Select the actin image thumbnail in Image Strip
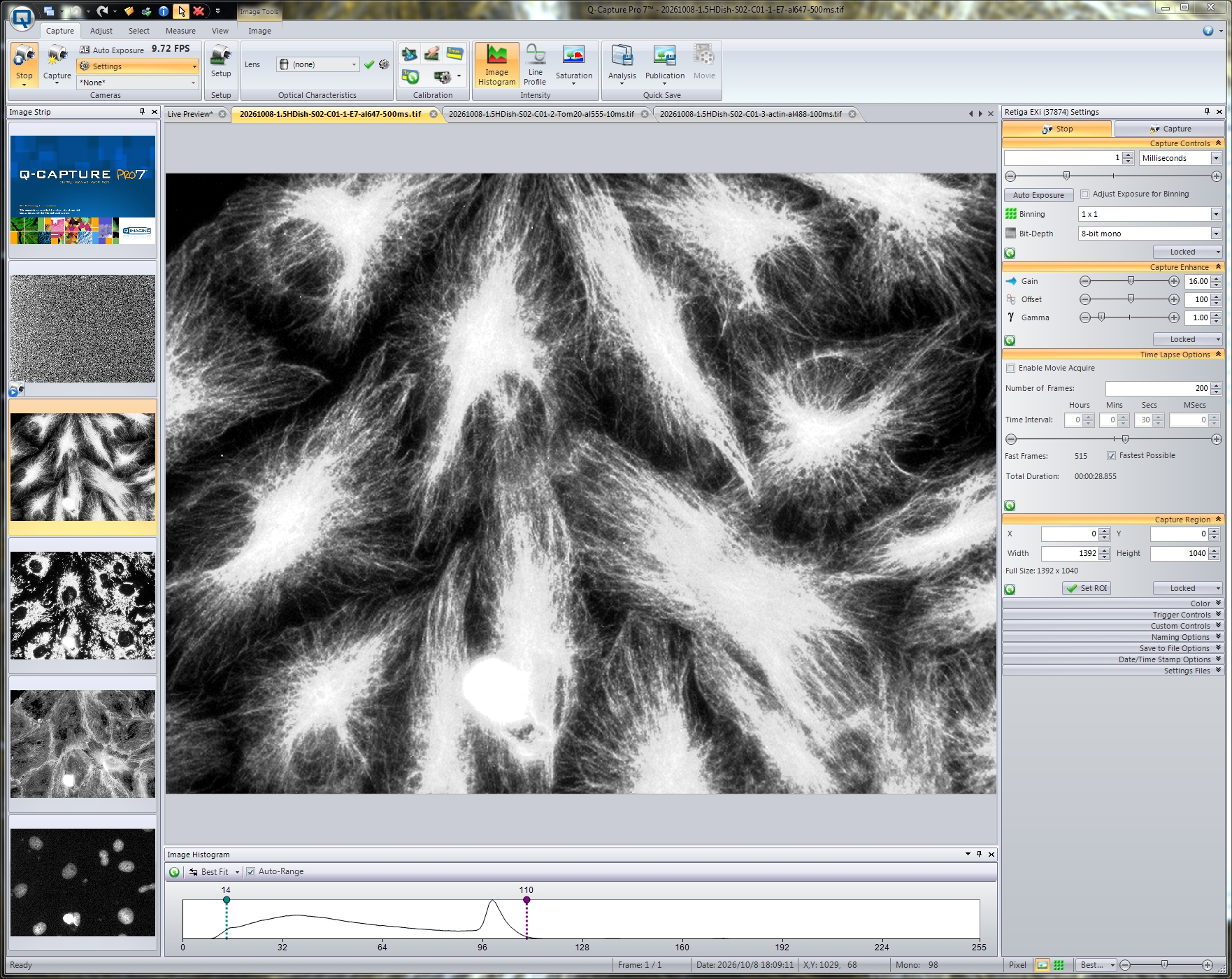The image size is (1232, 979). (83, 744)
